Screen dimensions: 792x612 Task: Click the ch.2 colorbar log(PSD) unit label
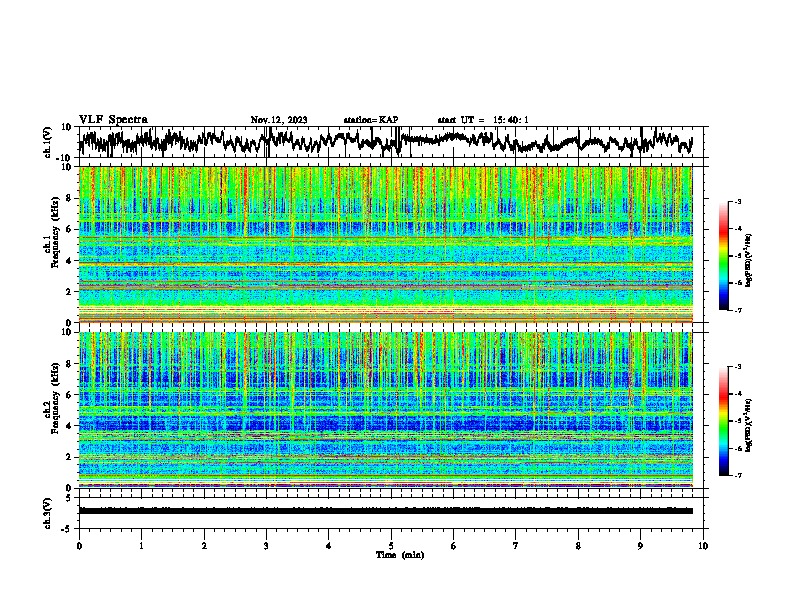tap(749, 425)
